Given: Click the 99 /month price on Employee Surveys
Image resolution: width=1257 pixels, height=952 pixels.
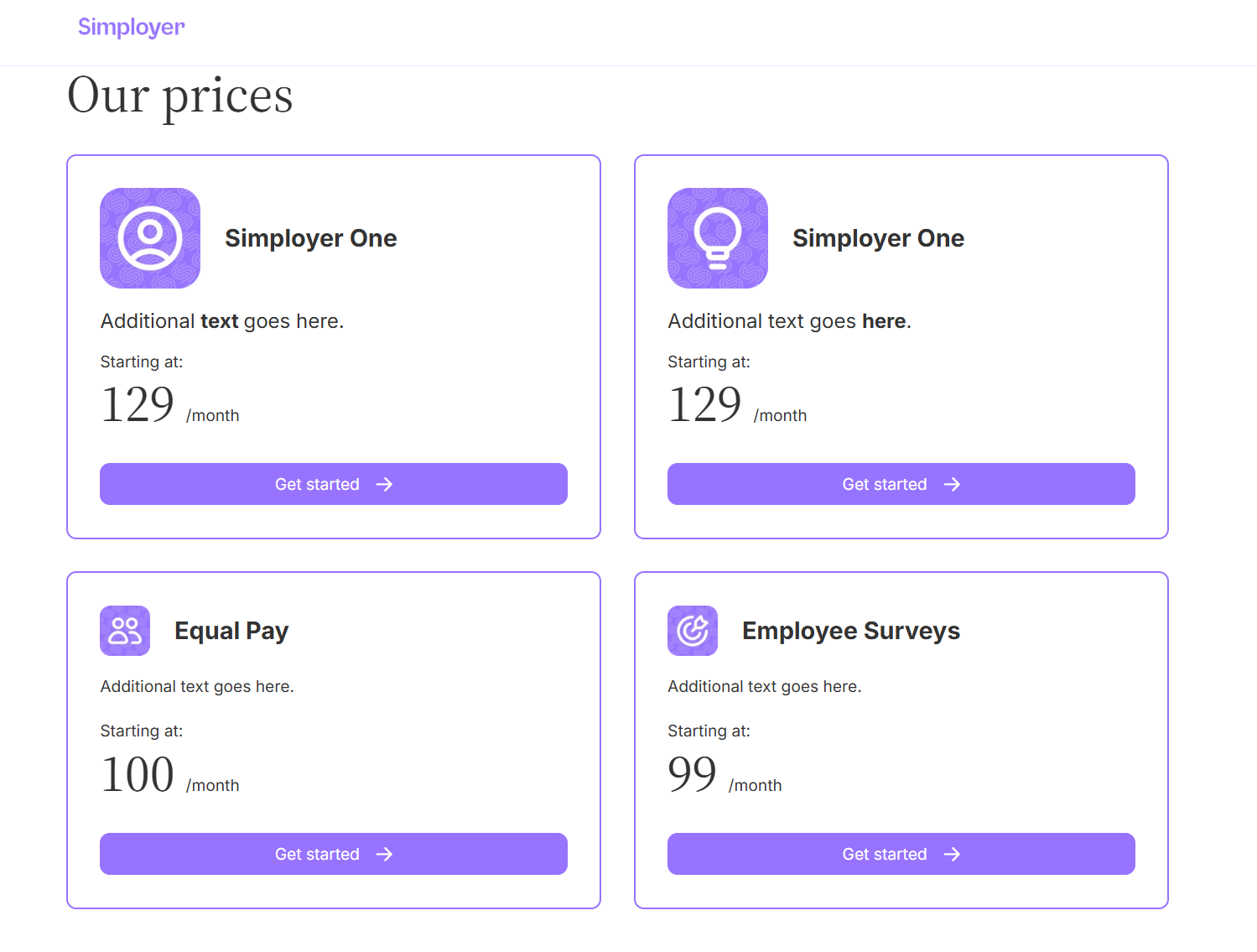Looking at the screenshot, I should tap(724, 775).
